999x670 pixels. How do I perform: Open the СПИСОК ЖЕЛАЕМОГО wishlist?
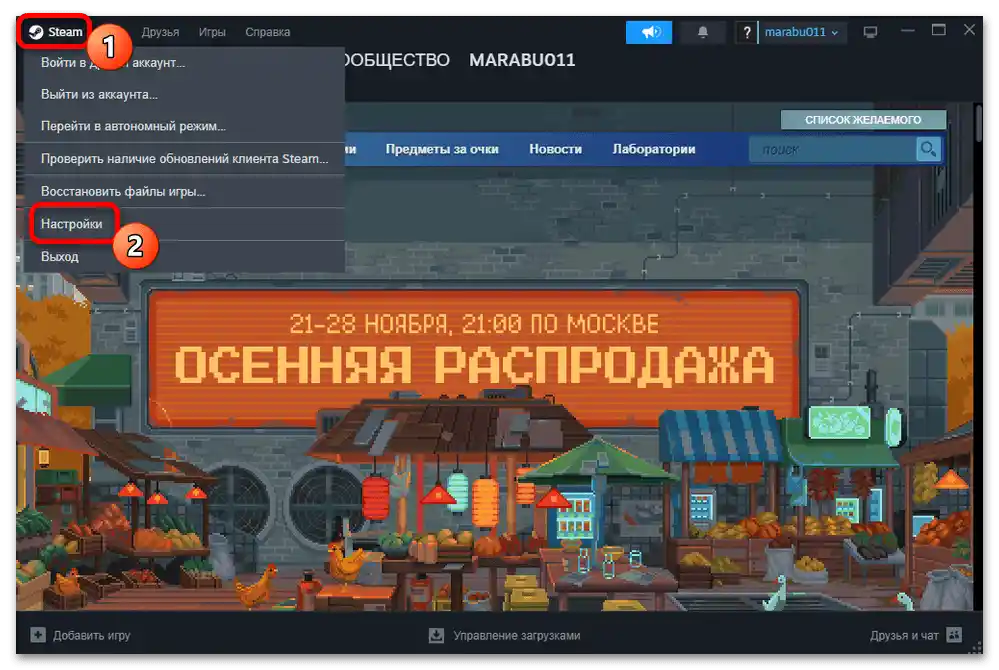tap(865, 118)
